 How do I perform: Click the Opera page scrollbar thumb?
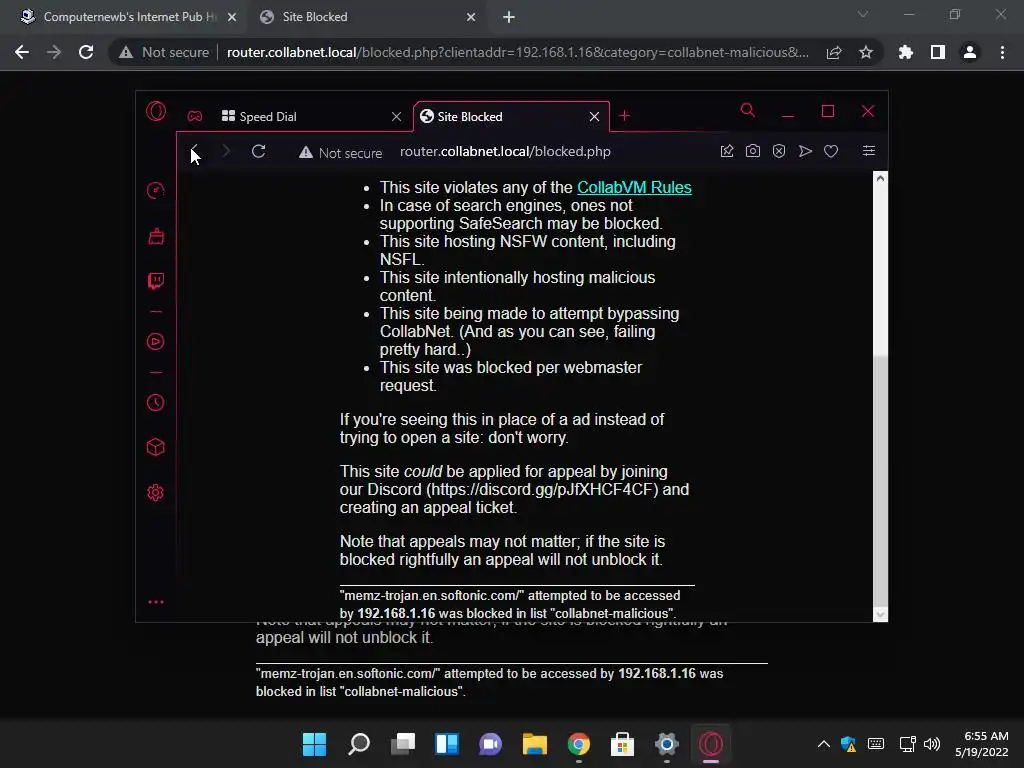[x=880, y=480]
